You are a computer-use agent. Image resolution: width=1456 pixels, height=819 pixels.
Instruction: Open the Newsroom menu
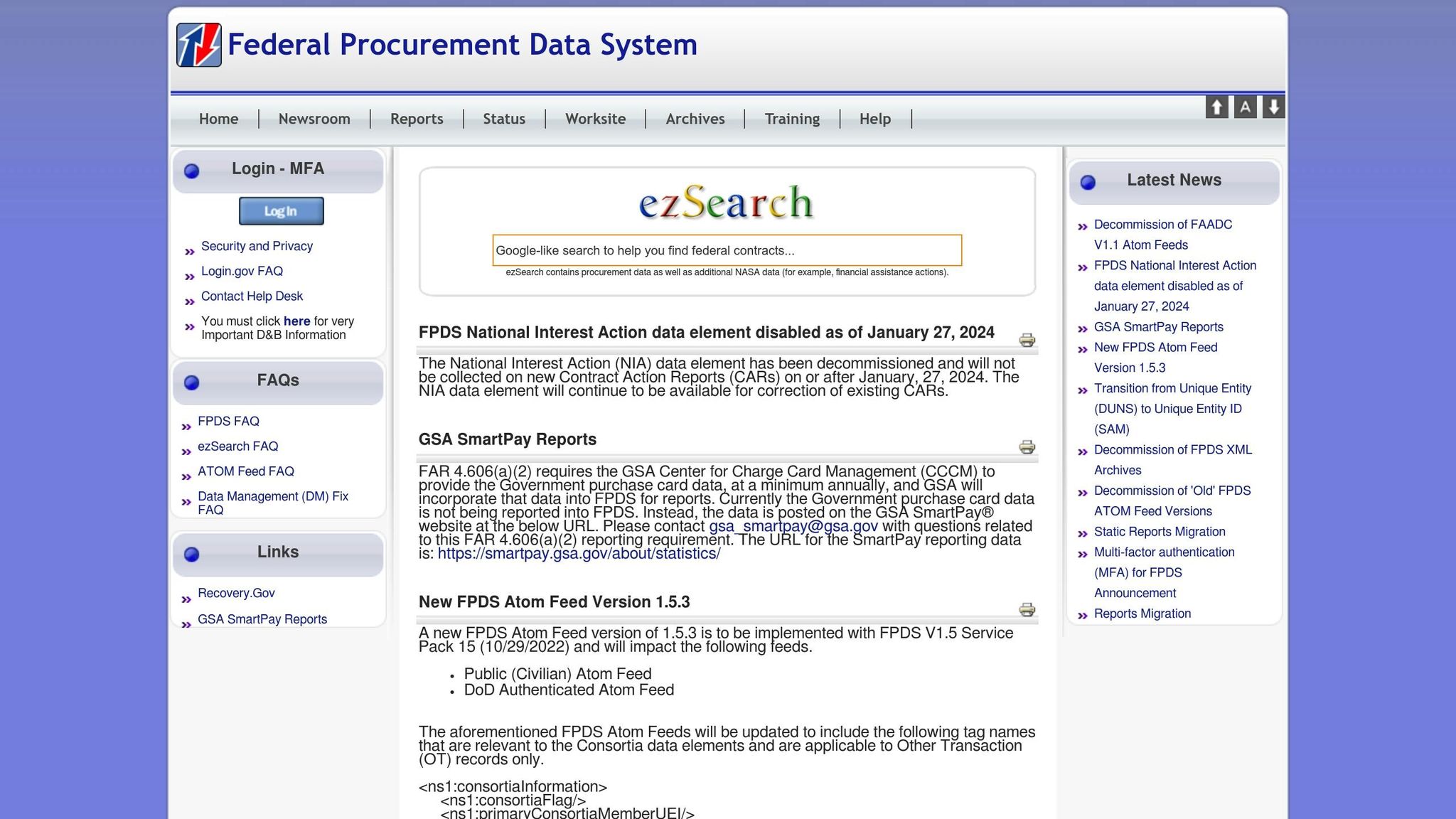tap(314, 119)
